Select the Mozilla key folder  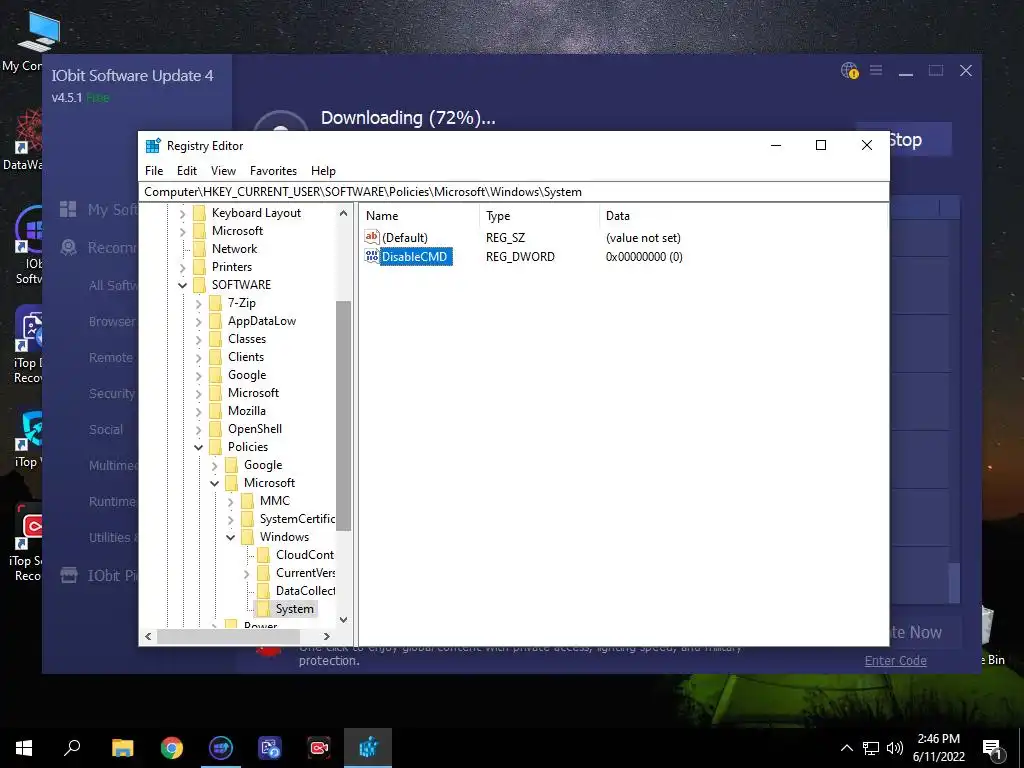[246, 411]
